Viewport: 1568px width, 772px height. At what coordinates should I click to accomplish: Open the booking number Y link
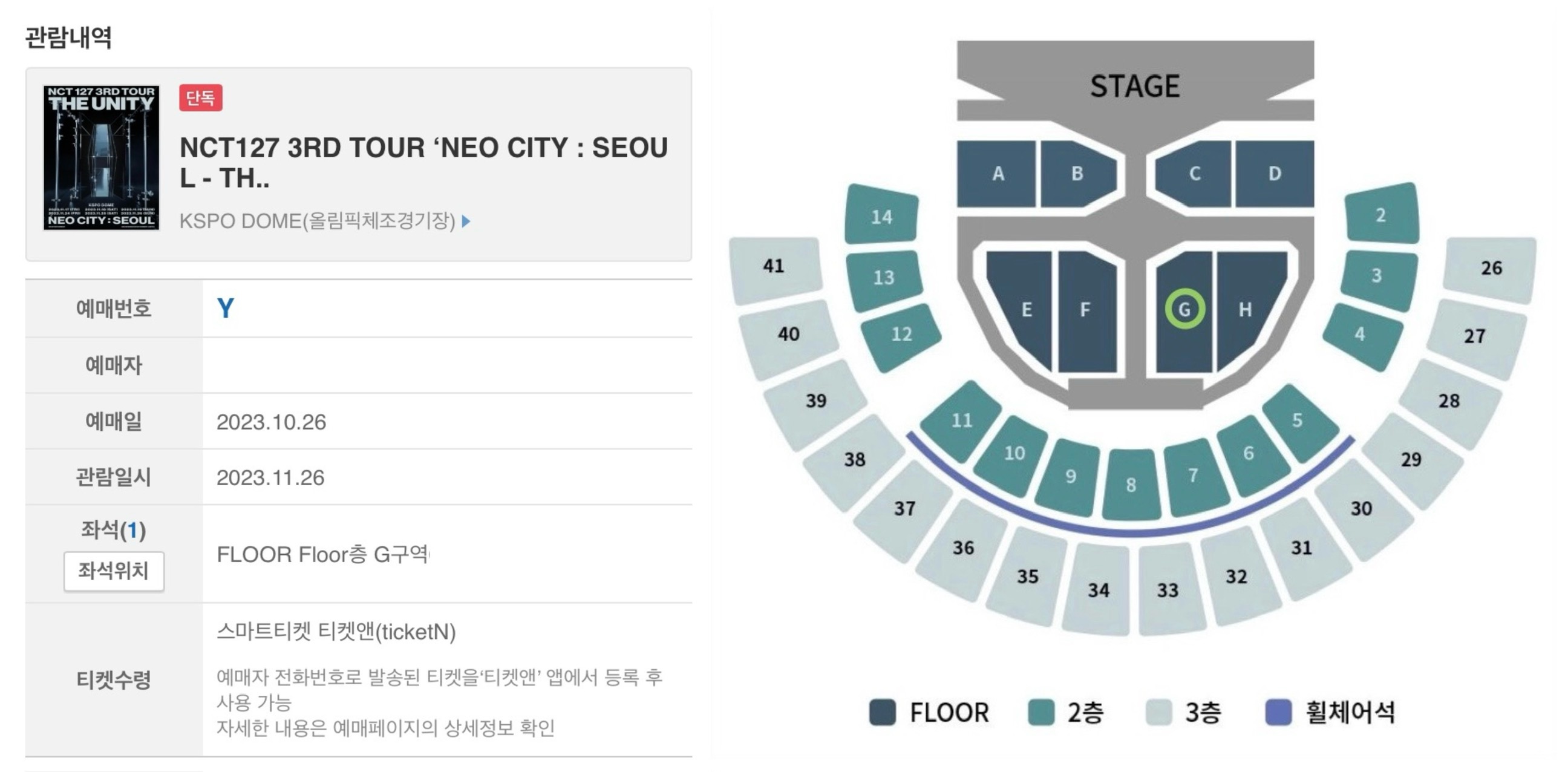225,309
